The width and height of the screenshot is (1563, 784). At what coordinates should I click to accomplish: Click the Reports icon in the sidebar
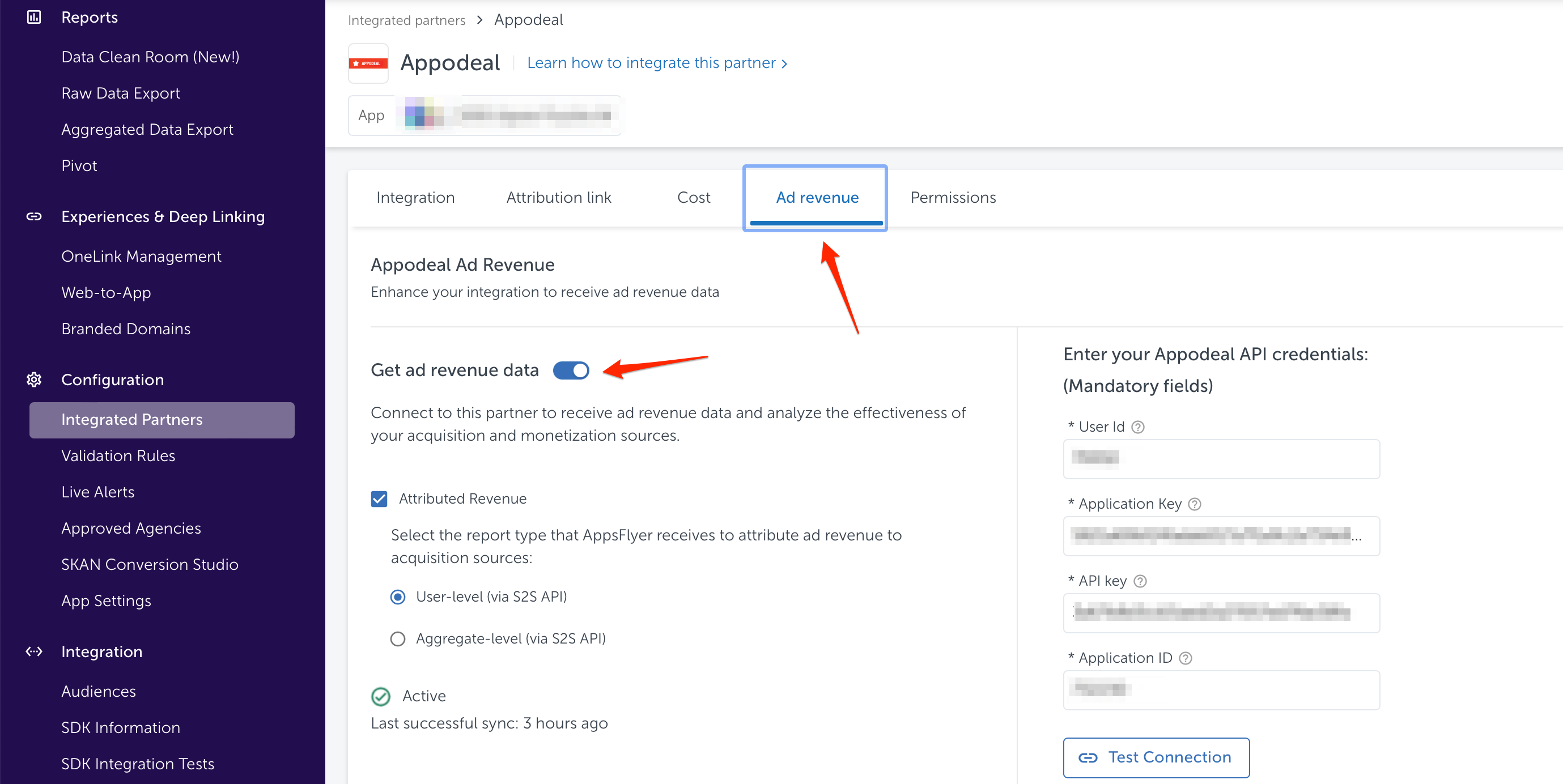pyautogui.click(x=33, y=16)
